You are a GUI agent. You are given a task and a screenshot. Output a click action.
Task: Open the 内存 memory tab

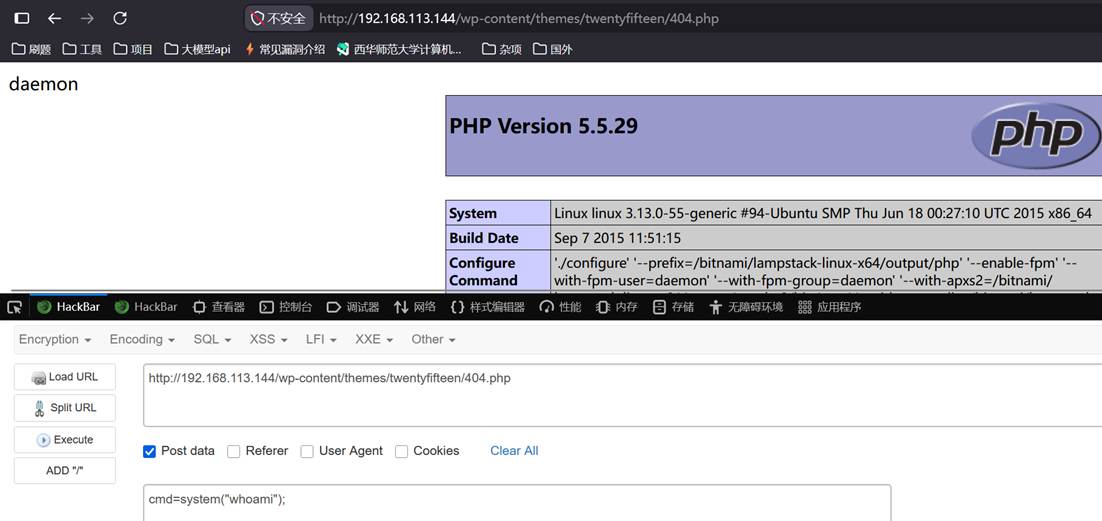pyautogui.click(x=616, y=307)
